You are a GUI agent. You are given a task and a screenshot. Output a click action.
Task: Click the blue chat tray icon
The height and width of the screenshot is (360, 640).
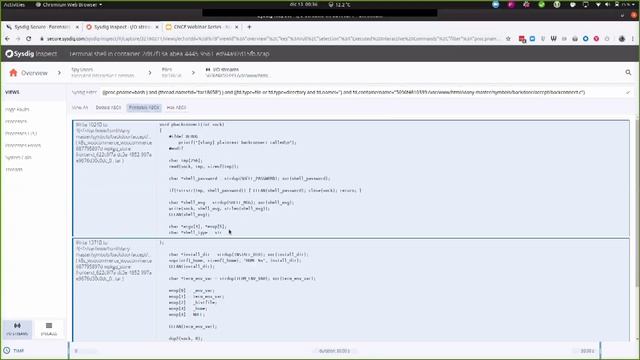click(496, 4)
